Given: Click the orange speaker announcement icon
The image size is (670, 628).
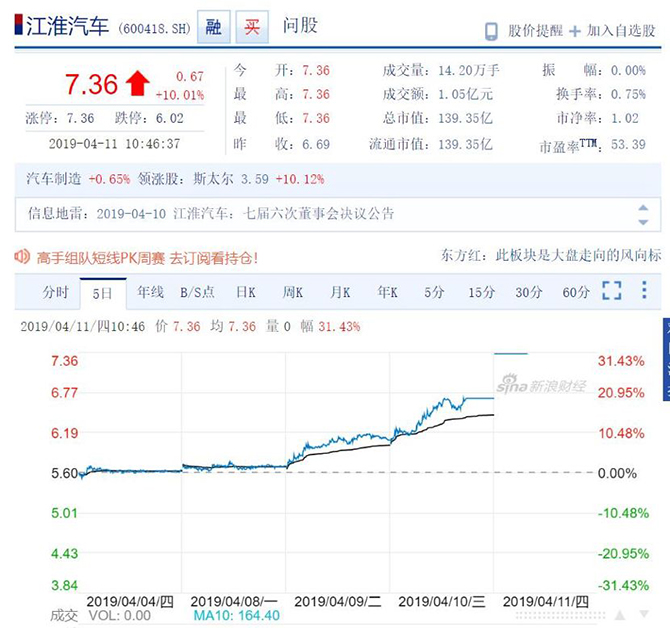Looking at the screenshot, I should 22,257.
